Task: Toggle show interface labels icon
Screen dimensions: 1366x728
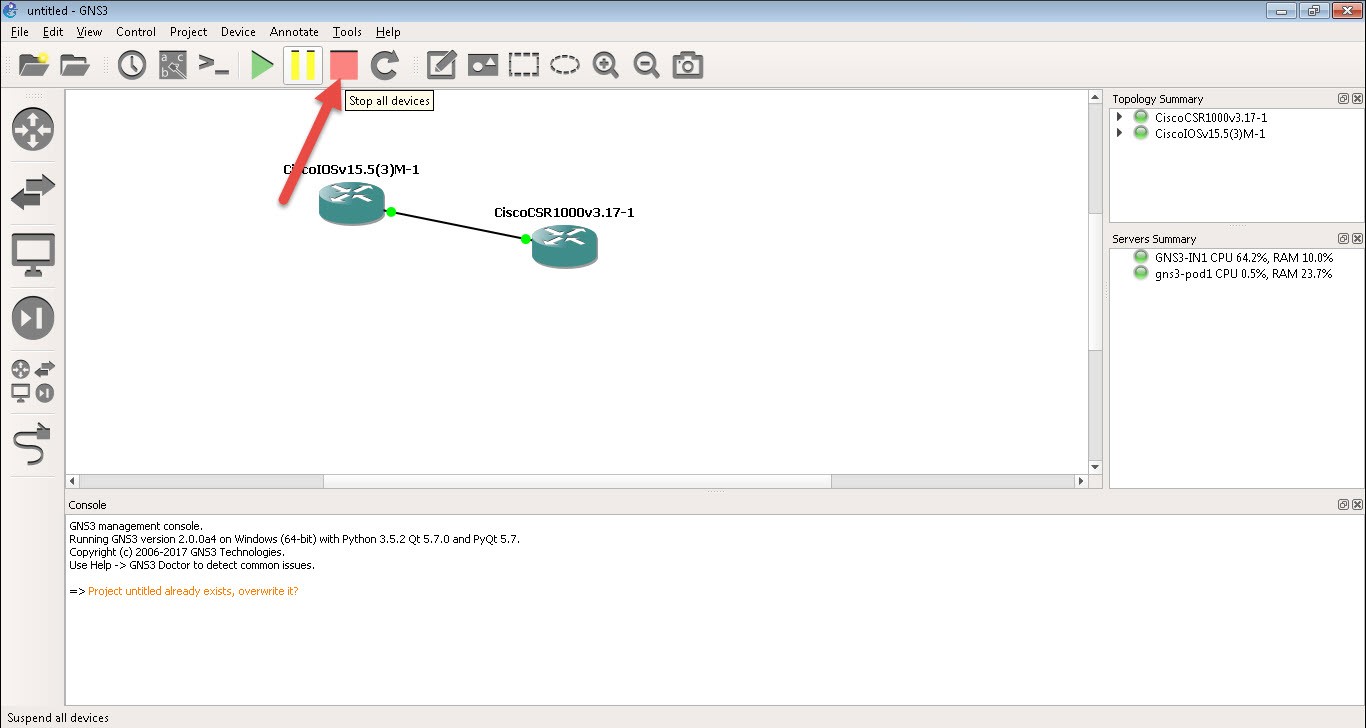Action: click(x=173, y=66)
